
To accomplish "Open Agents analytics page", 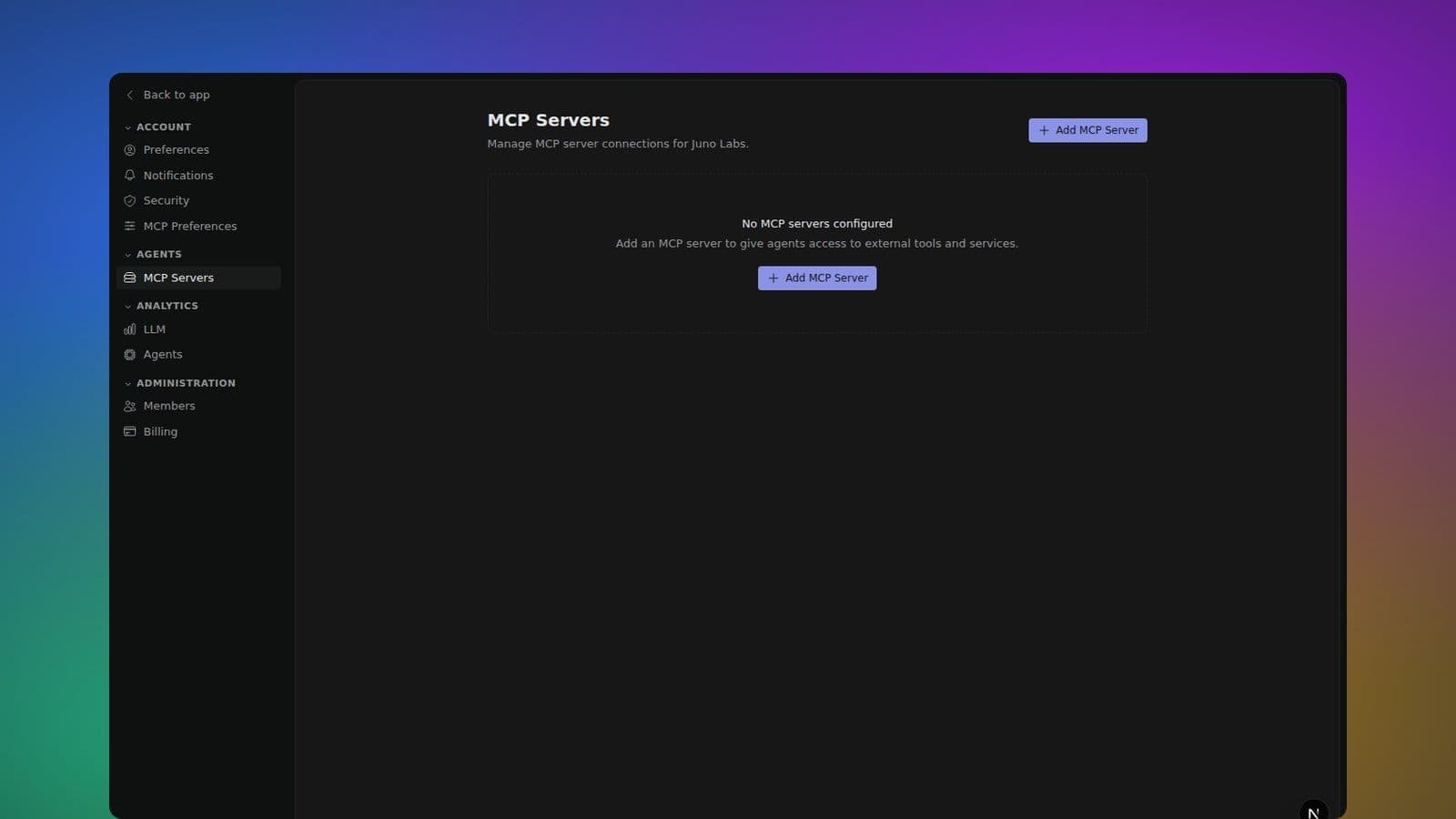I will click(198, 355).
